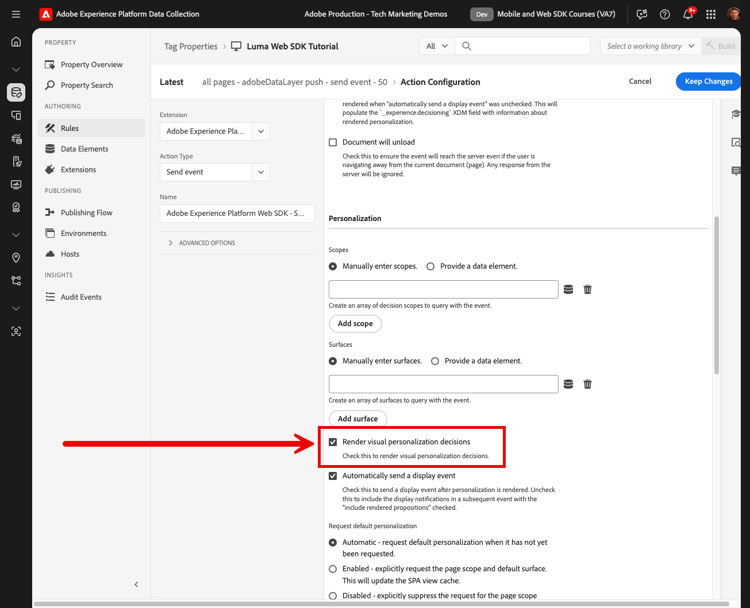750x608 pixels.
Task: Click into the Scopes text field
Action: pos(443,289)
